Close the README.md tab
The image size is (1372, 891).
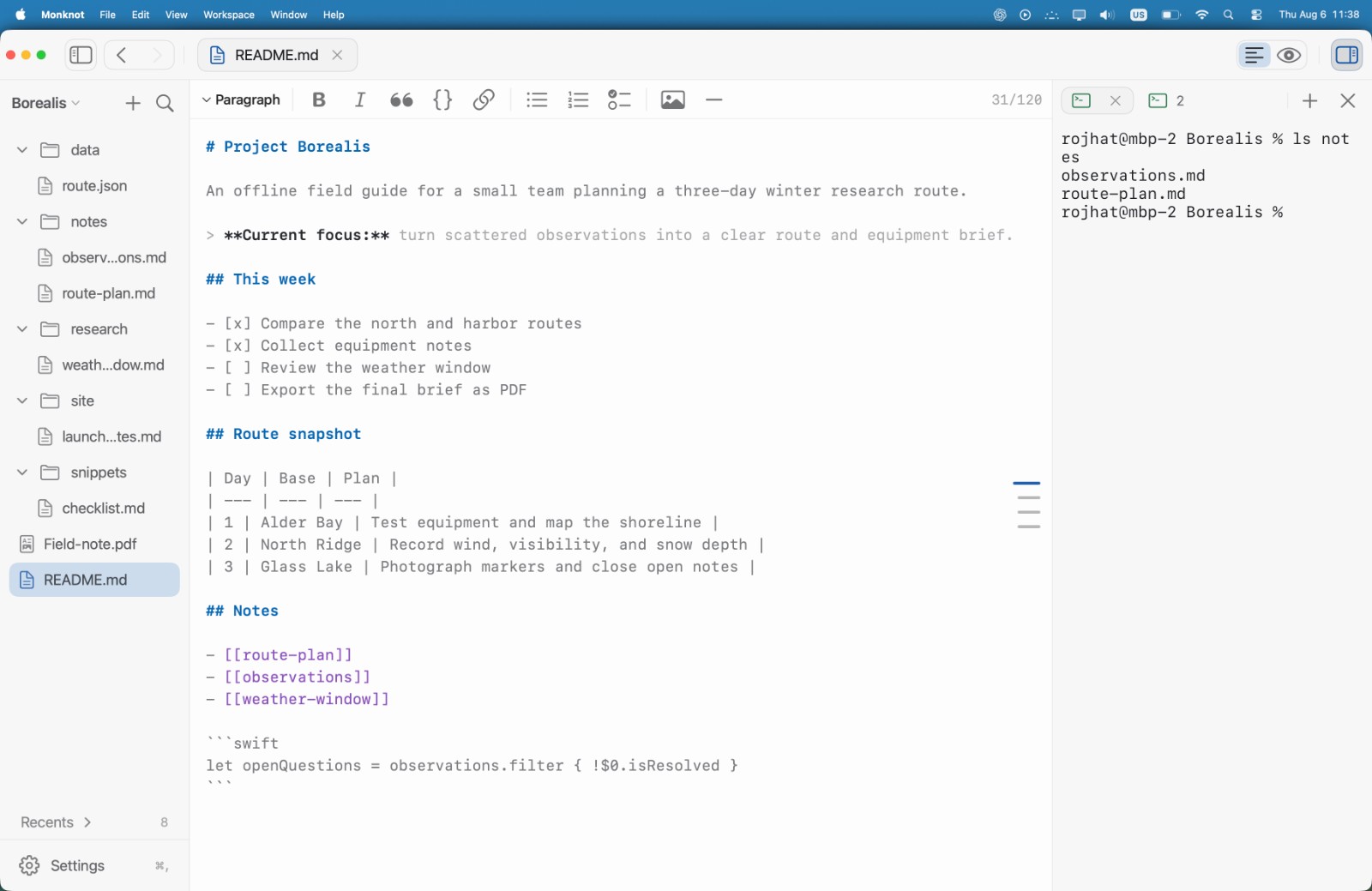pos(337,55)
